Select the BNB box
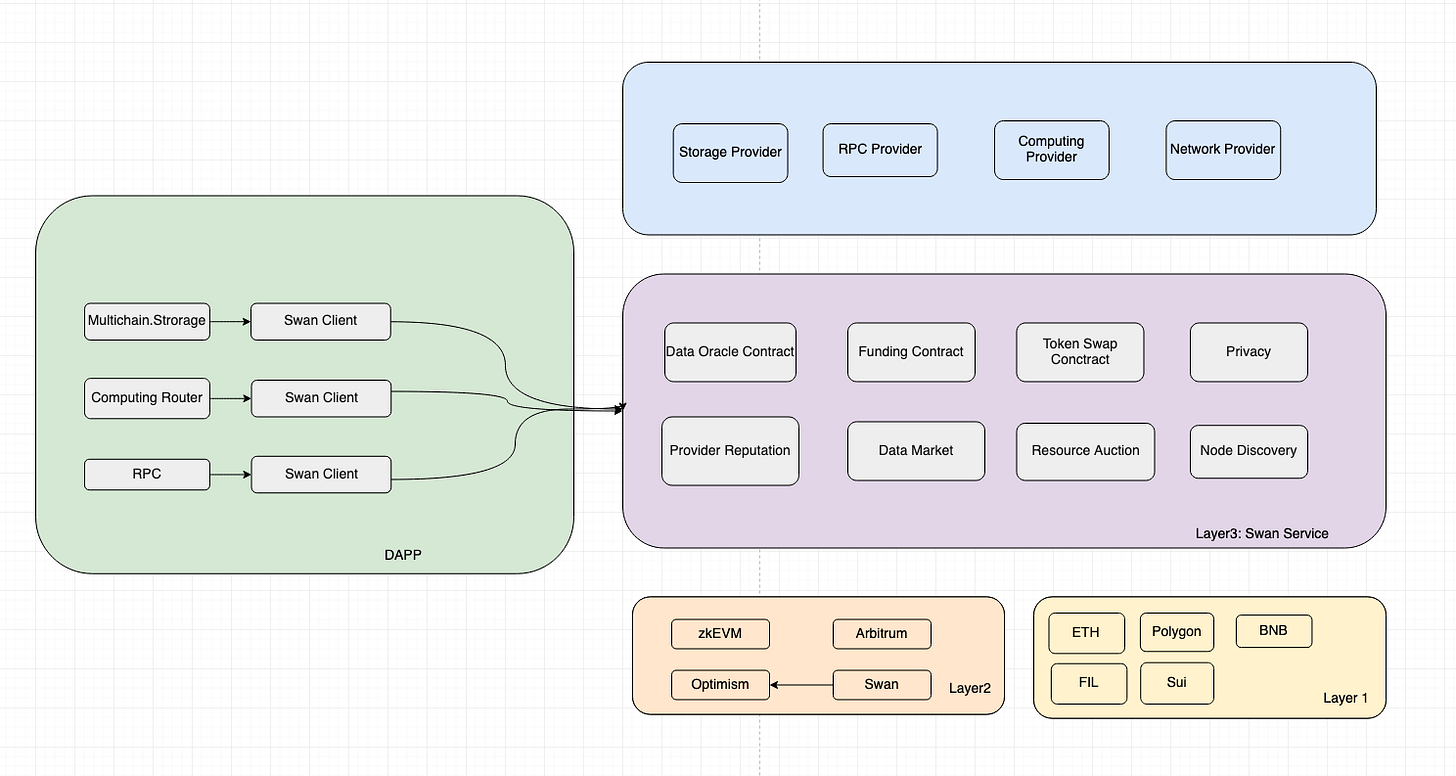The height and width of the screenshot is (776, 1456). (x=1273, y=631)
